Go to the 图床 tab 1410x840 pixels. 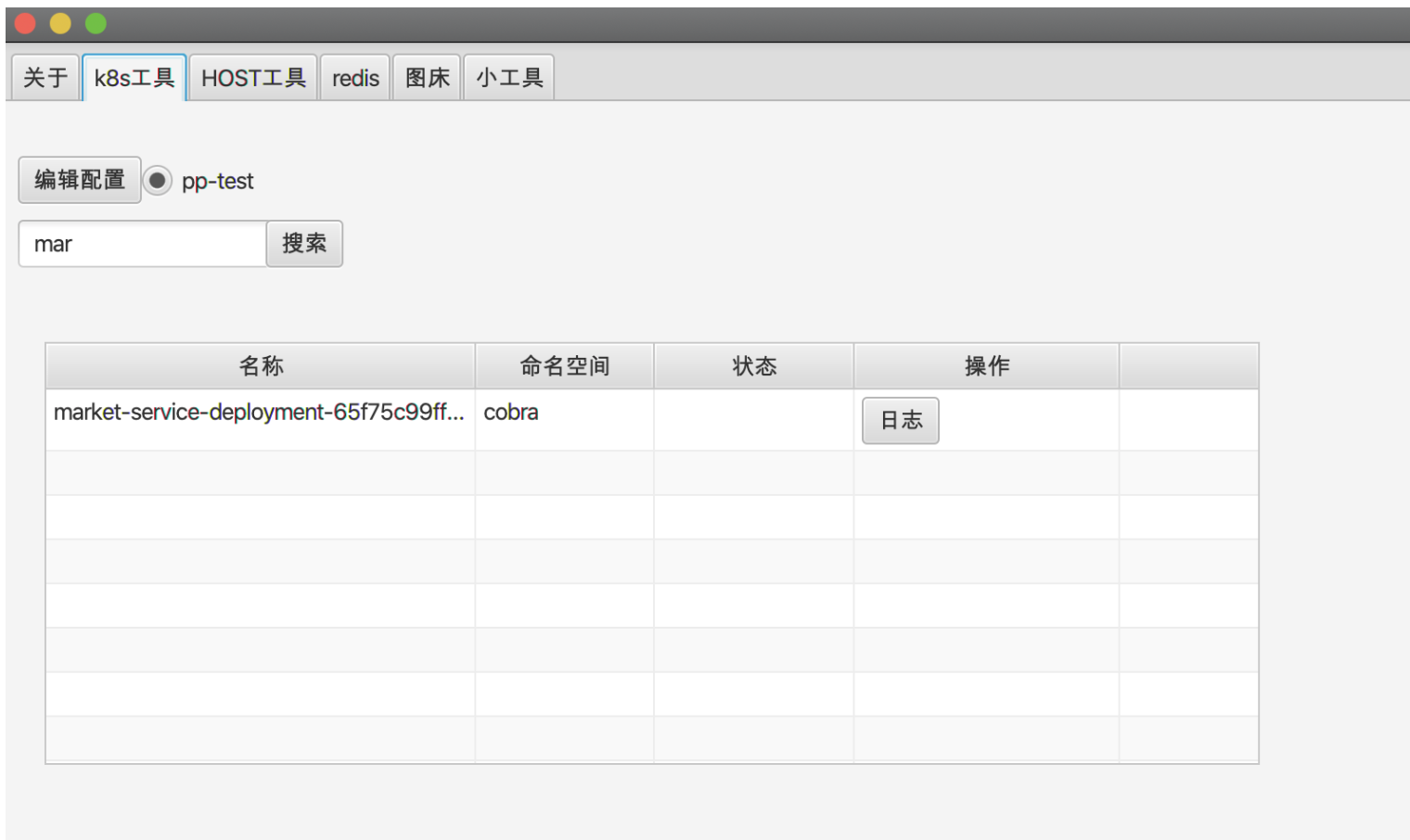(427, 77)
